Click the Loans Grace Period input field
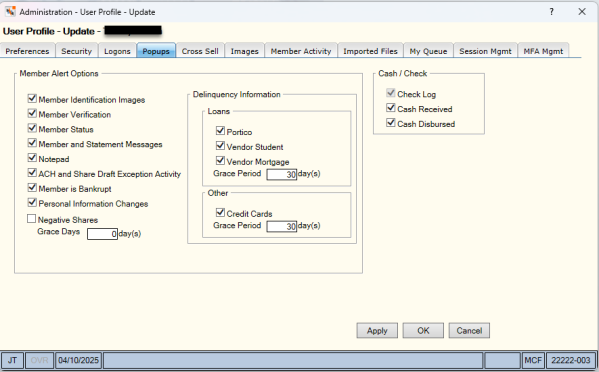The image size is (599, 372). pyautogui.click(x=282, y=175)
